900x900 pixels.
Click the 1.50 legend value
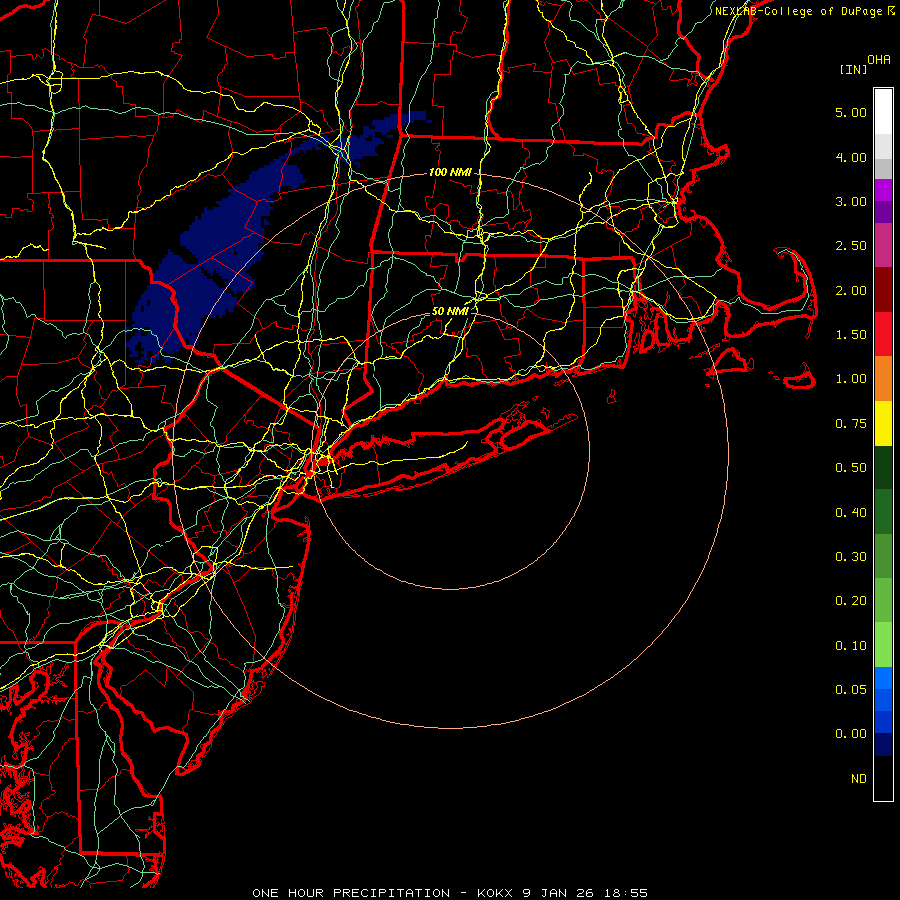851,335
